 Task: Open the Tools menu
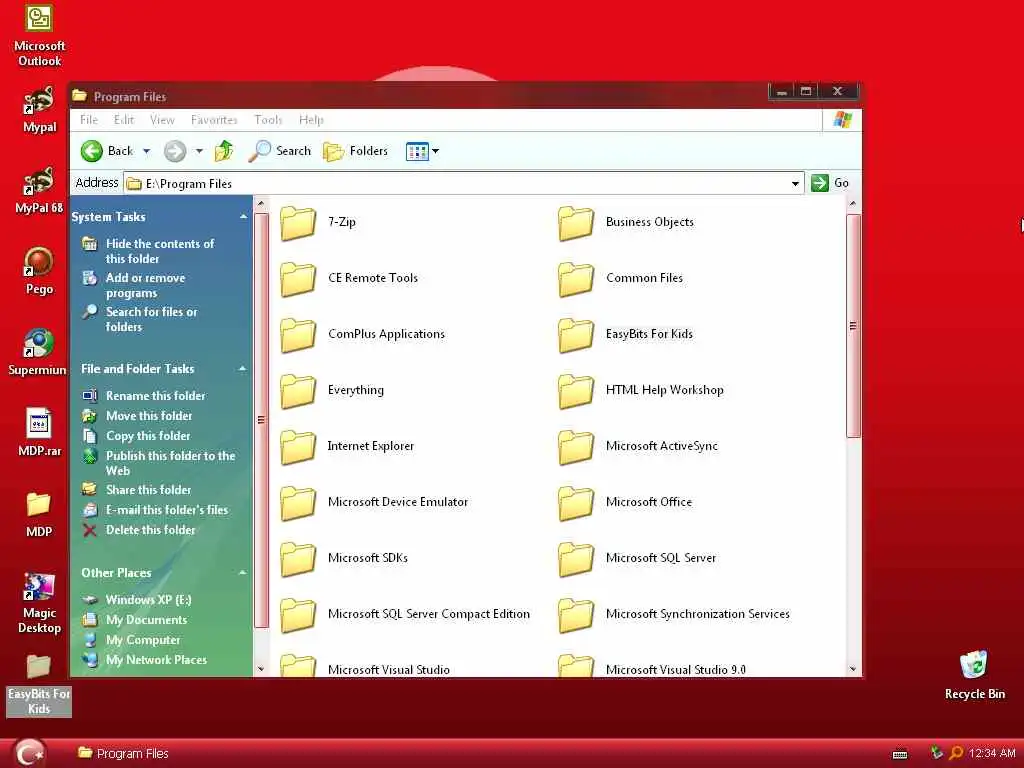(268, 120)
